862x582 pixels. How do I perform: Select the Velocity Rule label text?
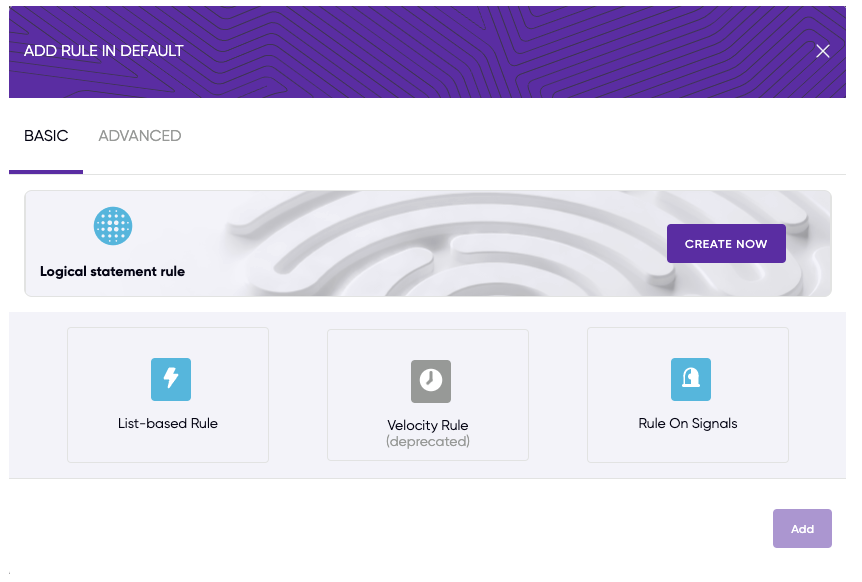[x=428, y=425]
